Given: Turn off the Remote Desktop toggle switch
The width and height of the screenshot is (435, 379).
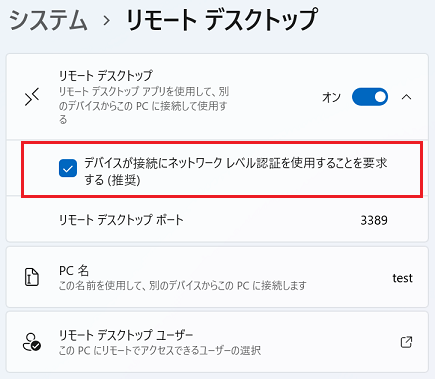Looking at the screenshot, I should (370, 97).
